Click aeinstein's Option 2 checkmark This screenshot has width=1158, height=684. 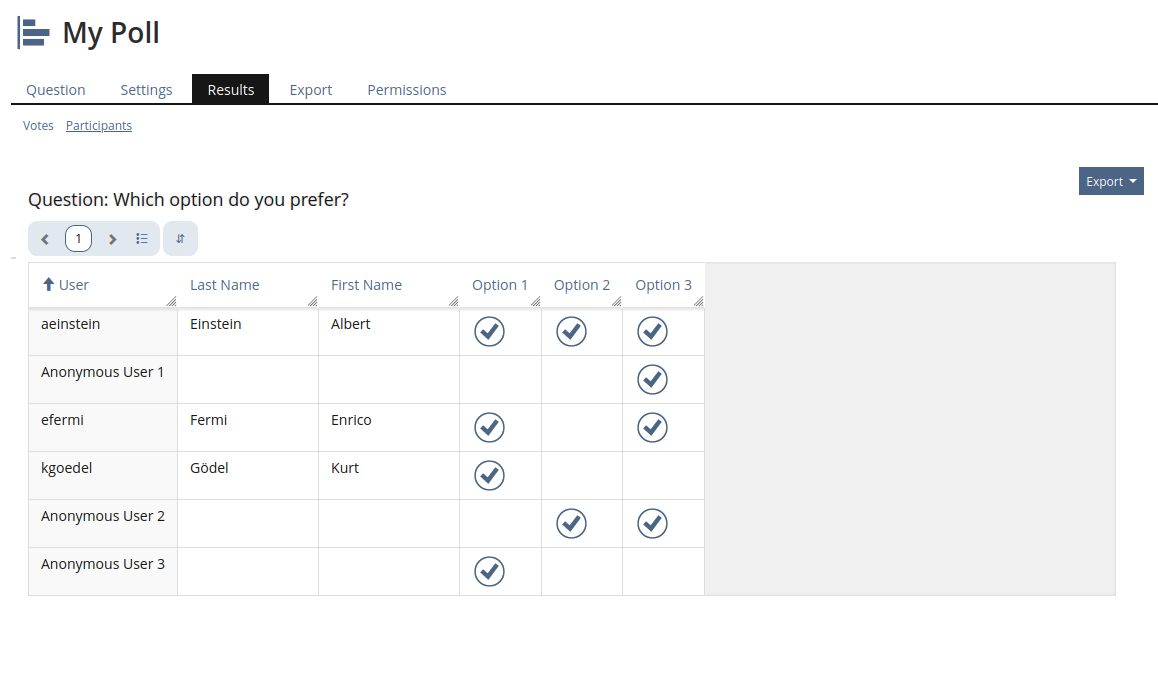tap(571, 331)
